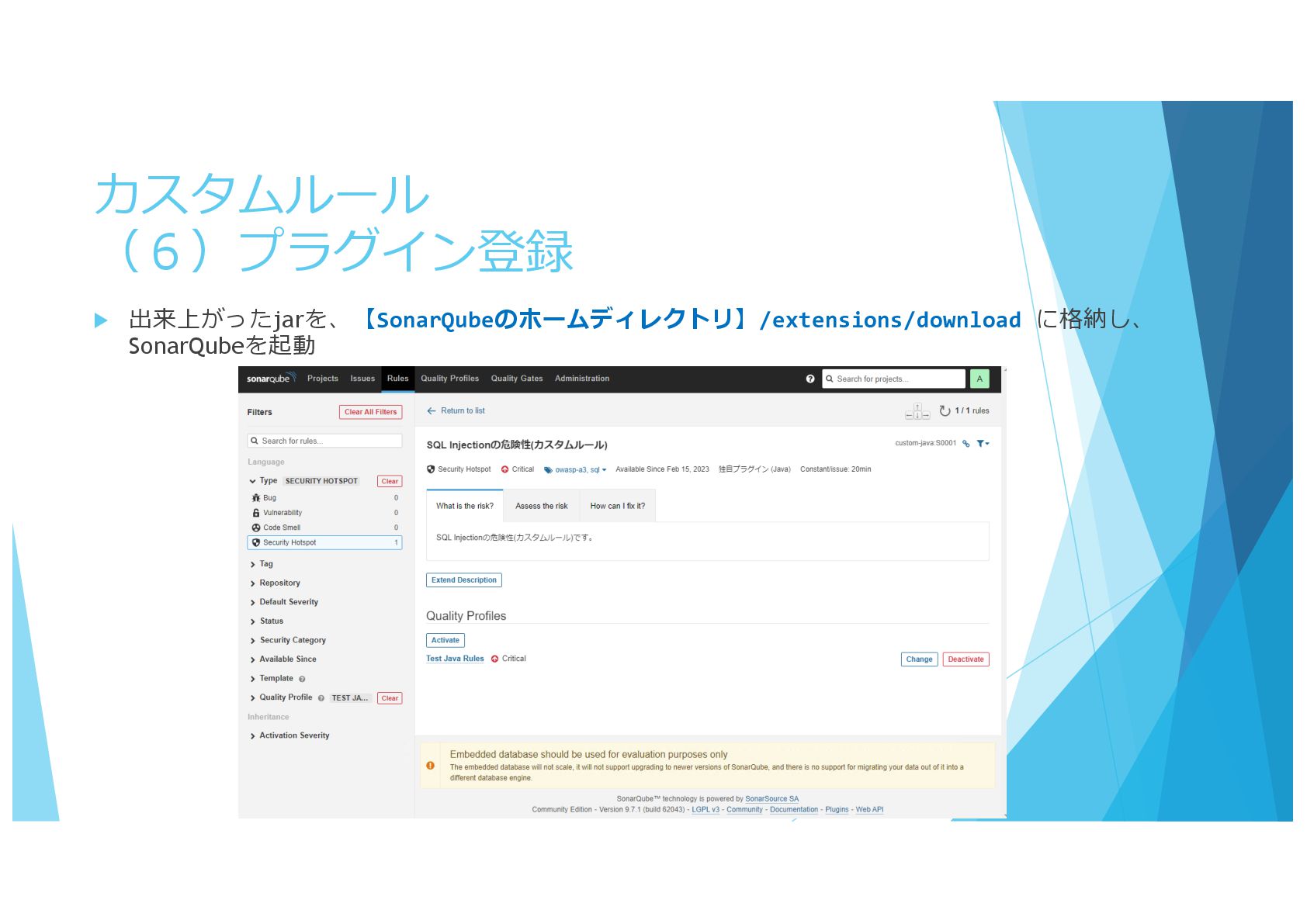Open Quality Profiles in the top navigation

point(450,379)
